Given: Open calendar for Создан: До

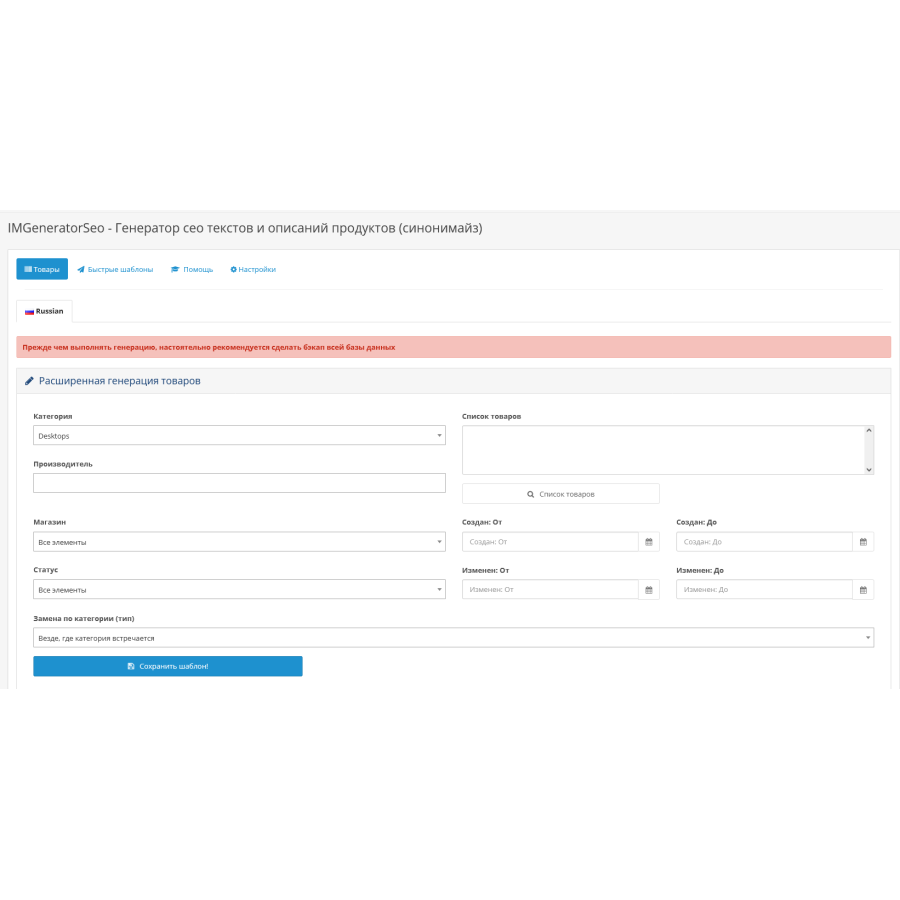Looking at the screenshot, I should pos(863,542).
